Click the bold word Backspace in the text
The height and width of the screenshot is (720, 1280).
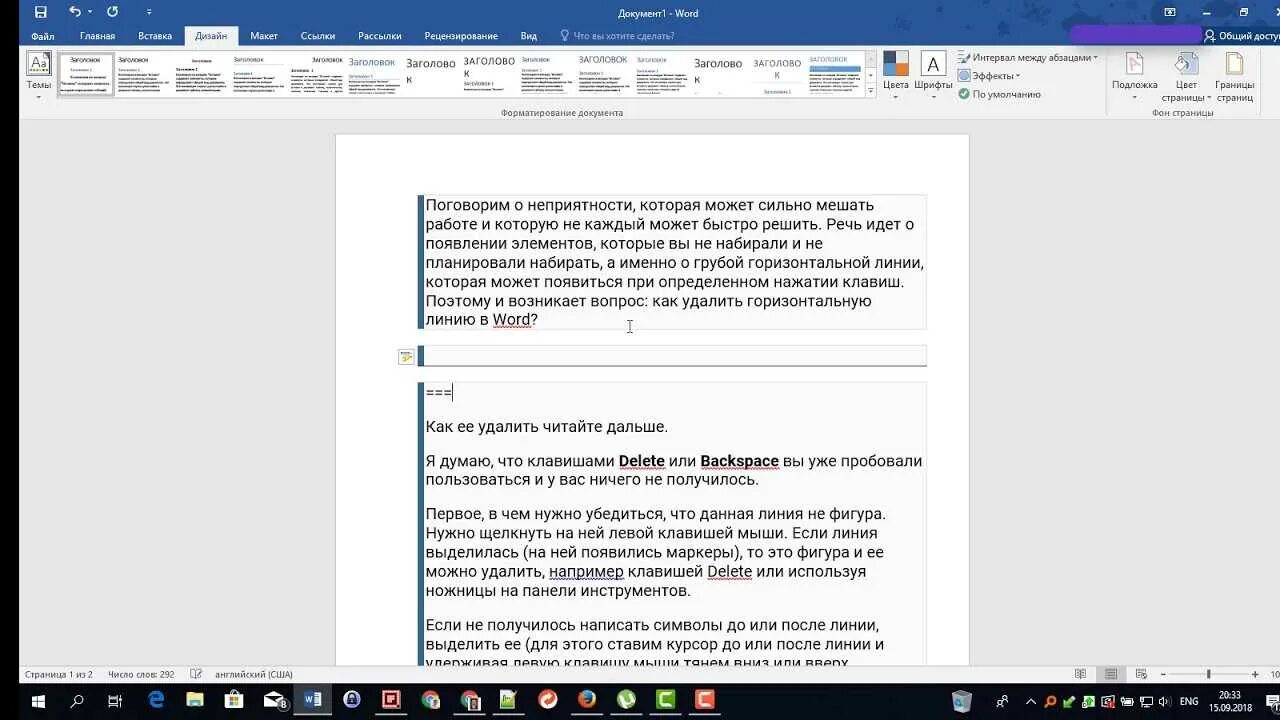pyautogui.click(x=739, y=461)
